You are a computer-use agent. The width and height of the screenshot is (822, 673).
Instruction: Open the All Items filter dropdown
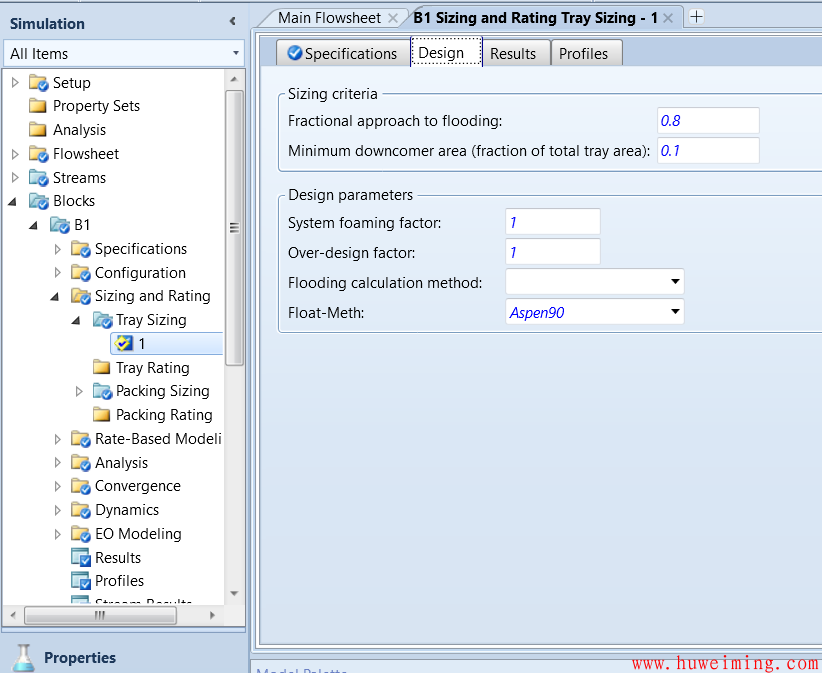(236, 54)
